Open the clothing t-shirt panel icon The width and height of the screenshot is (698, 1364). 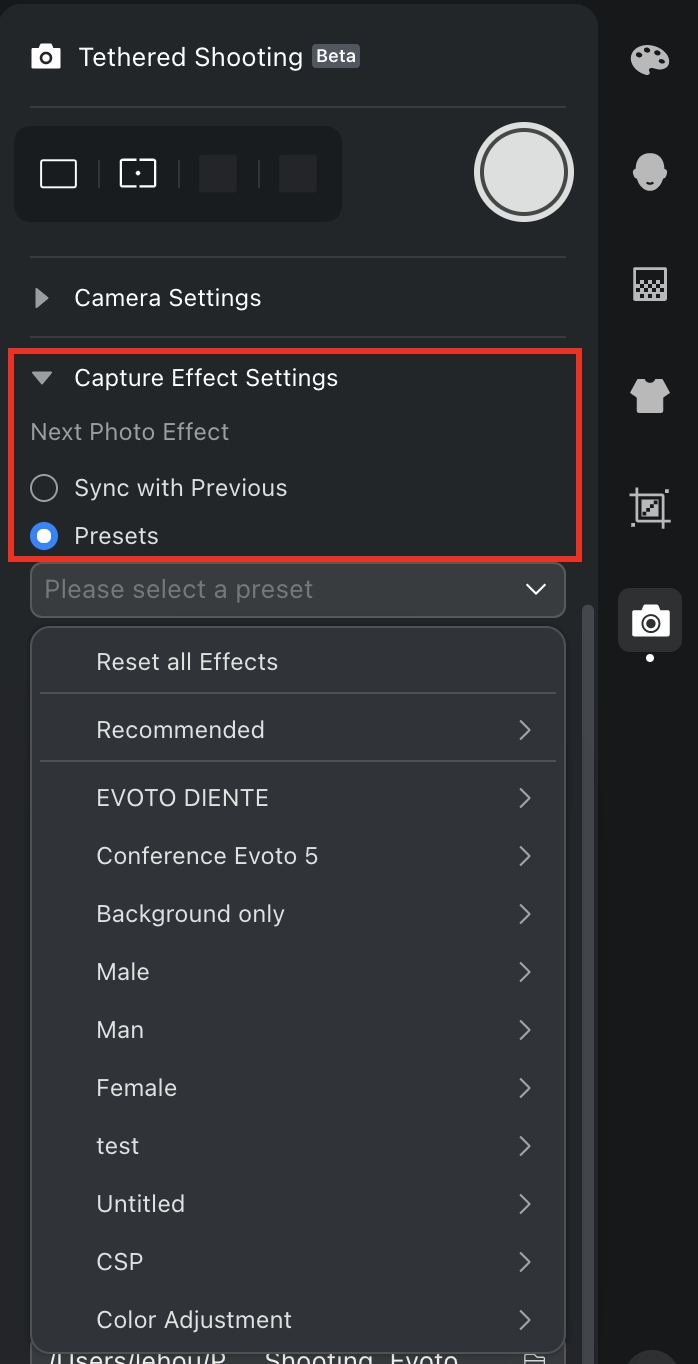(x=650, y=396)
